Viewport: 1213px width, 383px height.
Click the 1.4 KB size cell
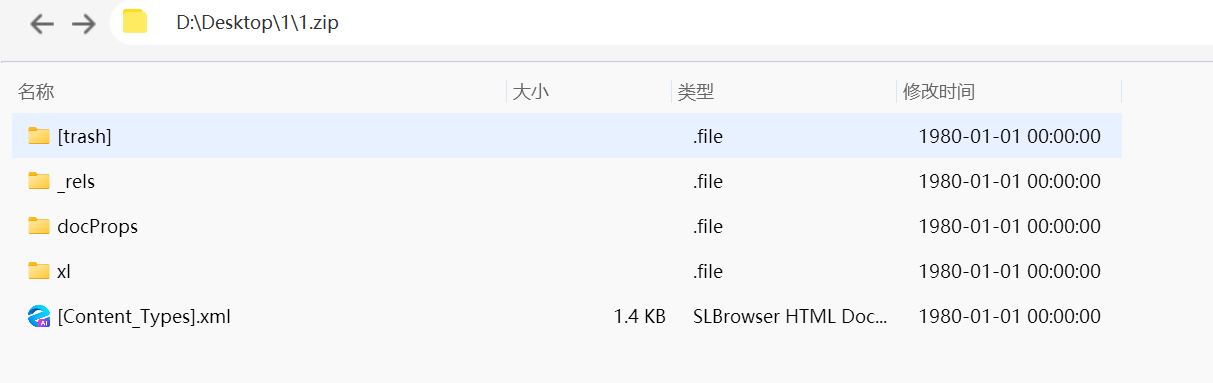tap(640, 316)
